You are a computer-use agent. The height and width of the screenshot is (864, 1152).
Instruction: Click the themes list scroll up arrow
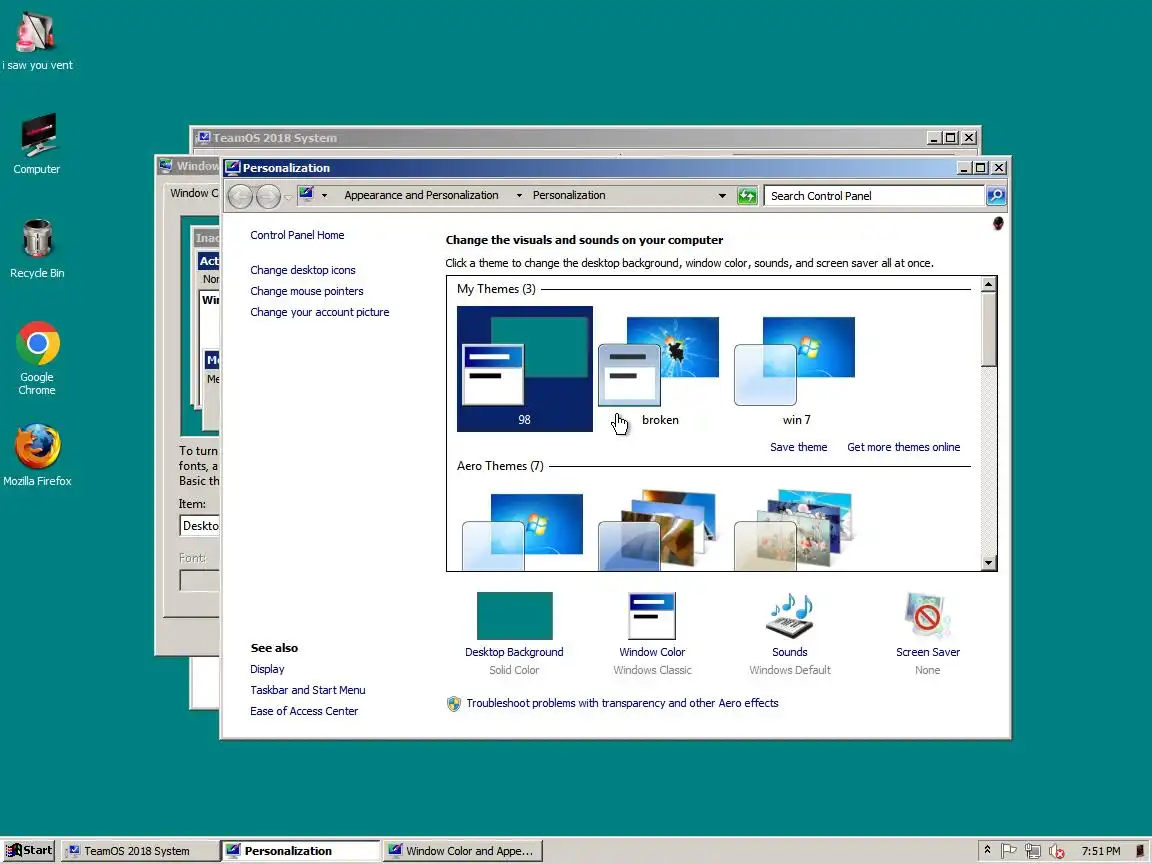(x=989, y=284)
